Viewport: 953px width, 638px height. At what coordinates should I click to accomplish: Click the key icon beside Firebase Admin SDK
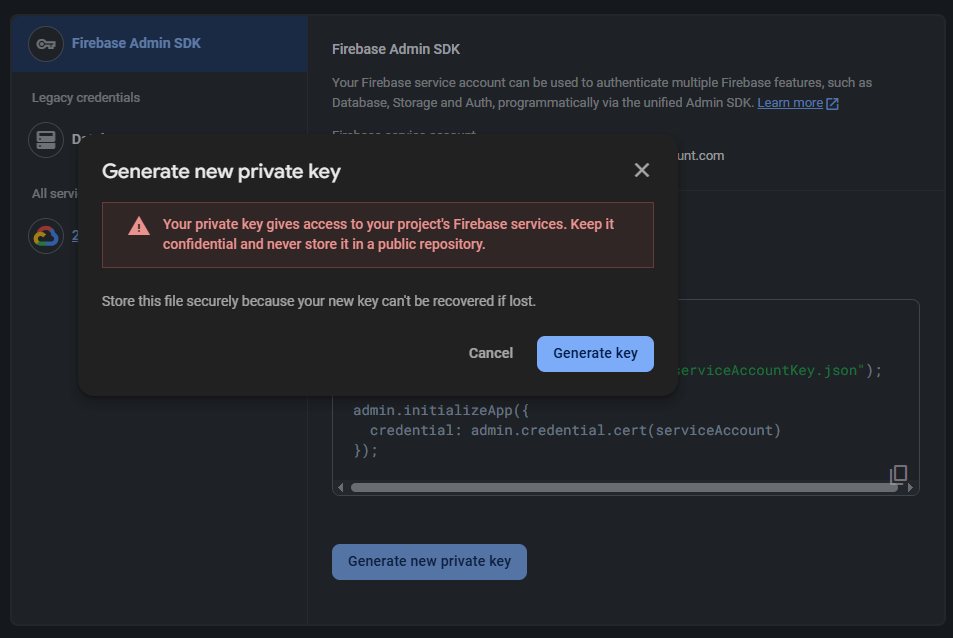pyautogui.click(x=46, y=44)
